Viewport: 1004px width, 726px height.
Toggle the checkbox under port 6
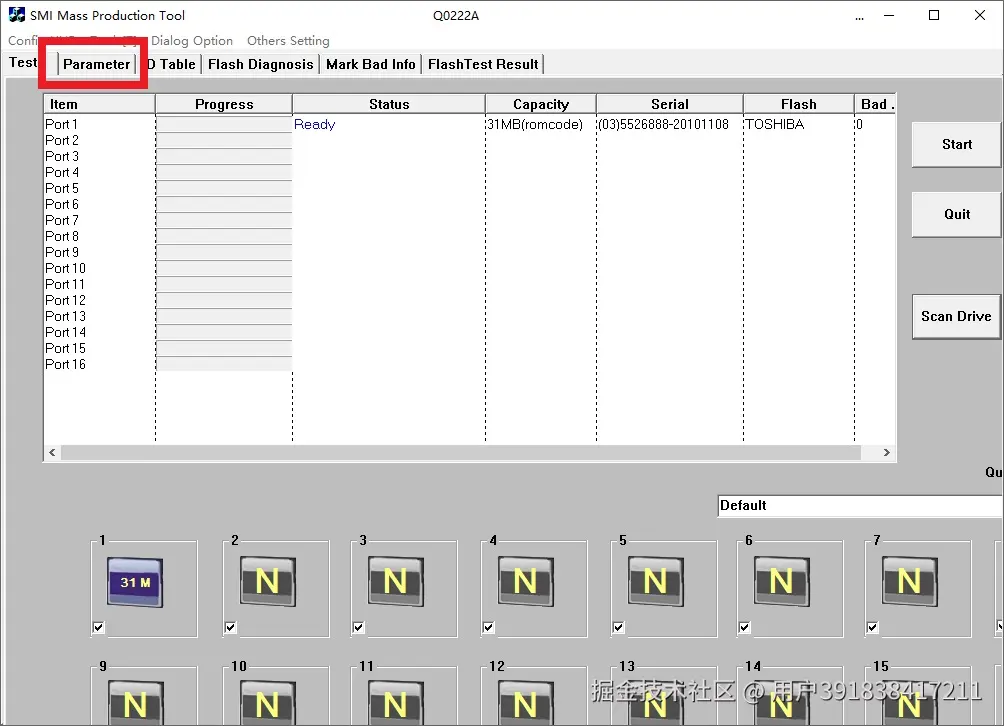click(745, 627)
